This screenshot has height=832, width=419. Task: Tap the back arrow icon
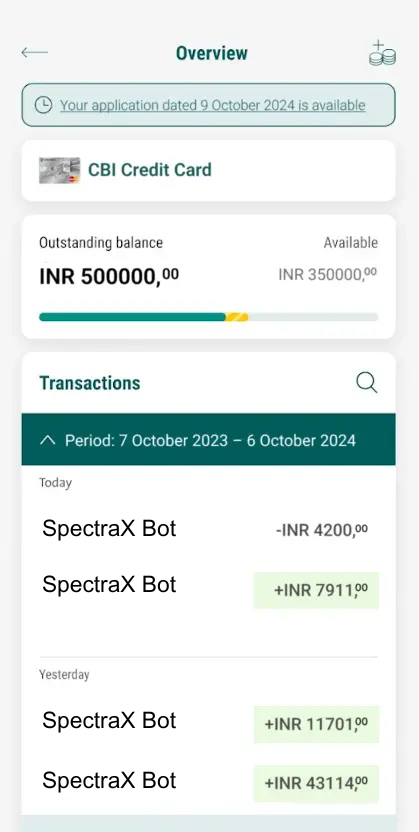click(x=34, y=53)
